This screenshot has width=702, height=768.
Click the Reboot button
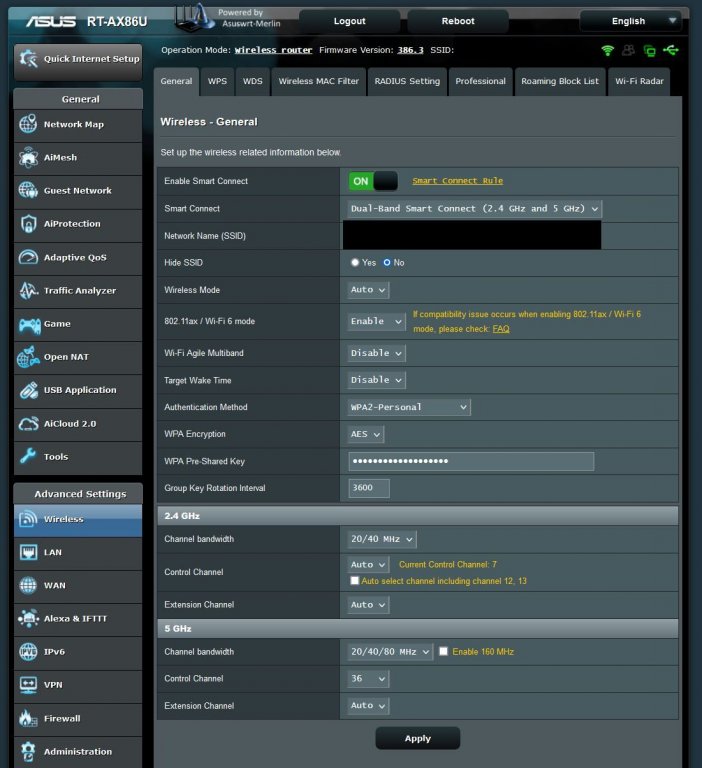tap(458, 21)
